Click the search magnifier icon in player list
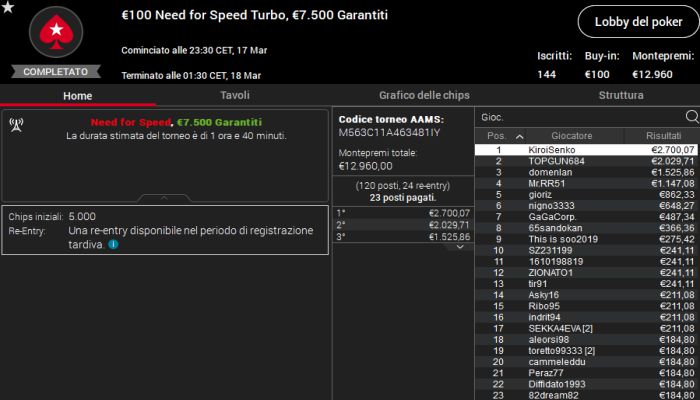 pyautogui.click(x=690, y=117)
